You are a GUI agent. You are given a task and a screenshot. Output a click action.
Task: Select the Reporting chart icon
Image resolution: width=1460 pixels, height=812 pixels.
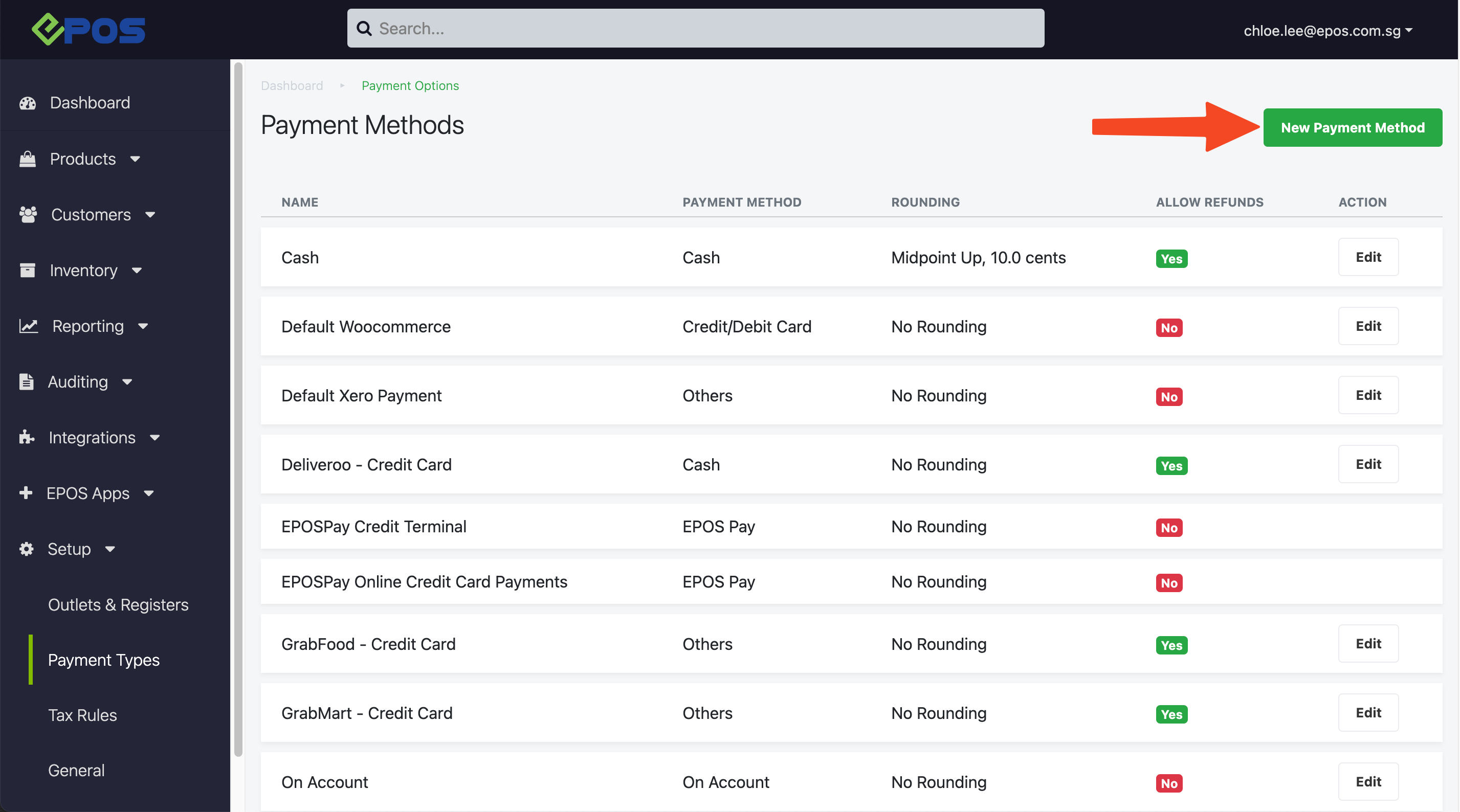click(28, 326)
